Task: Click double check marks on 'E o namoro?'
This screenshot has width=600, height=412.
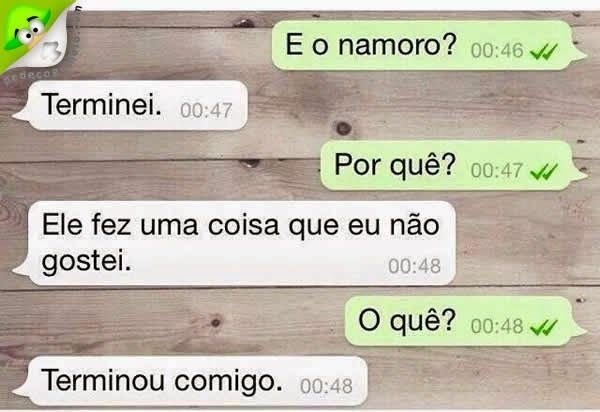Action: click(544, 52)
